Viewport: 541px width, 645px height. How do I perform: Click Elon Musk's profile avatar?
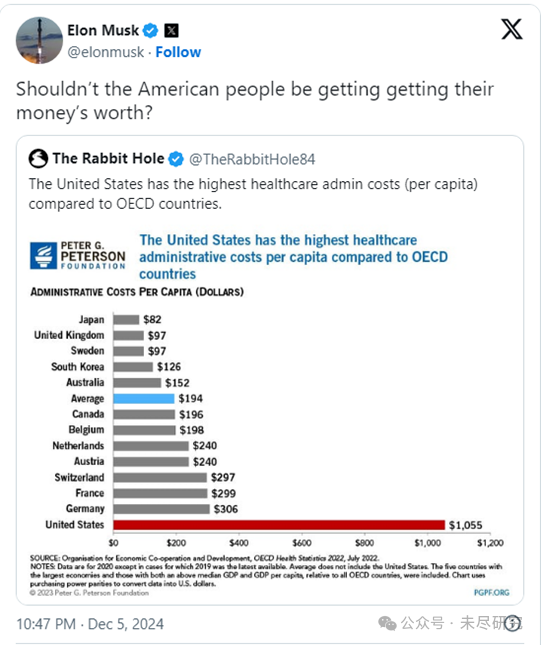(39, 40)
